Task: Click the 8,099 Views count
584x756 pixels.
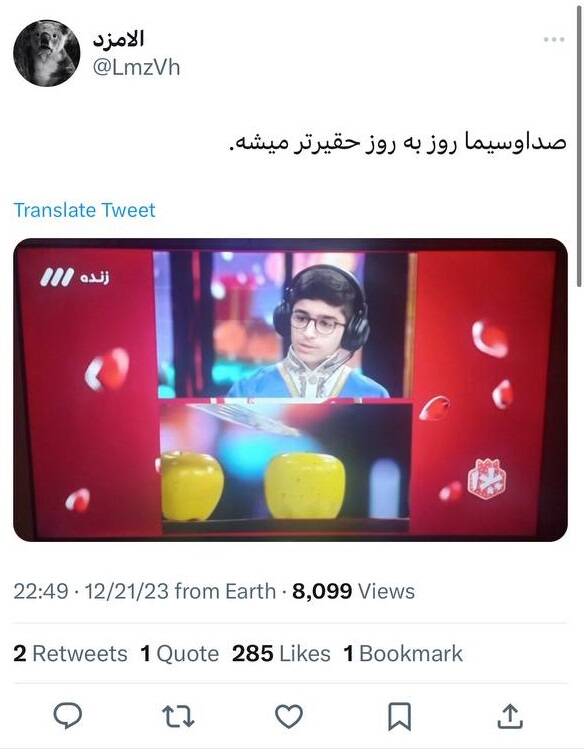Action: [x=353, y=591]
